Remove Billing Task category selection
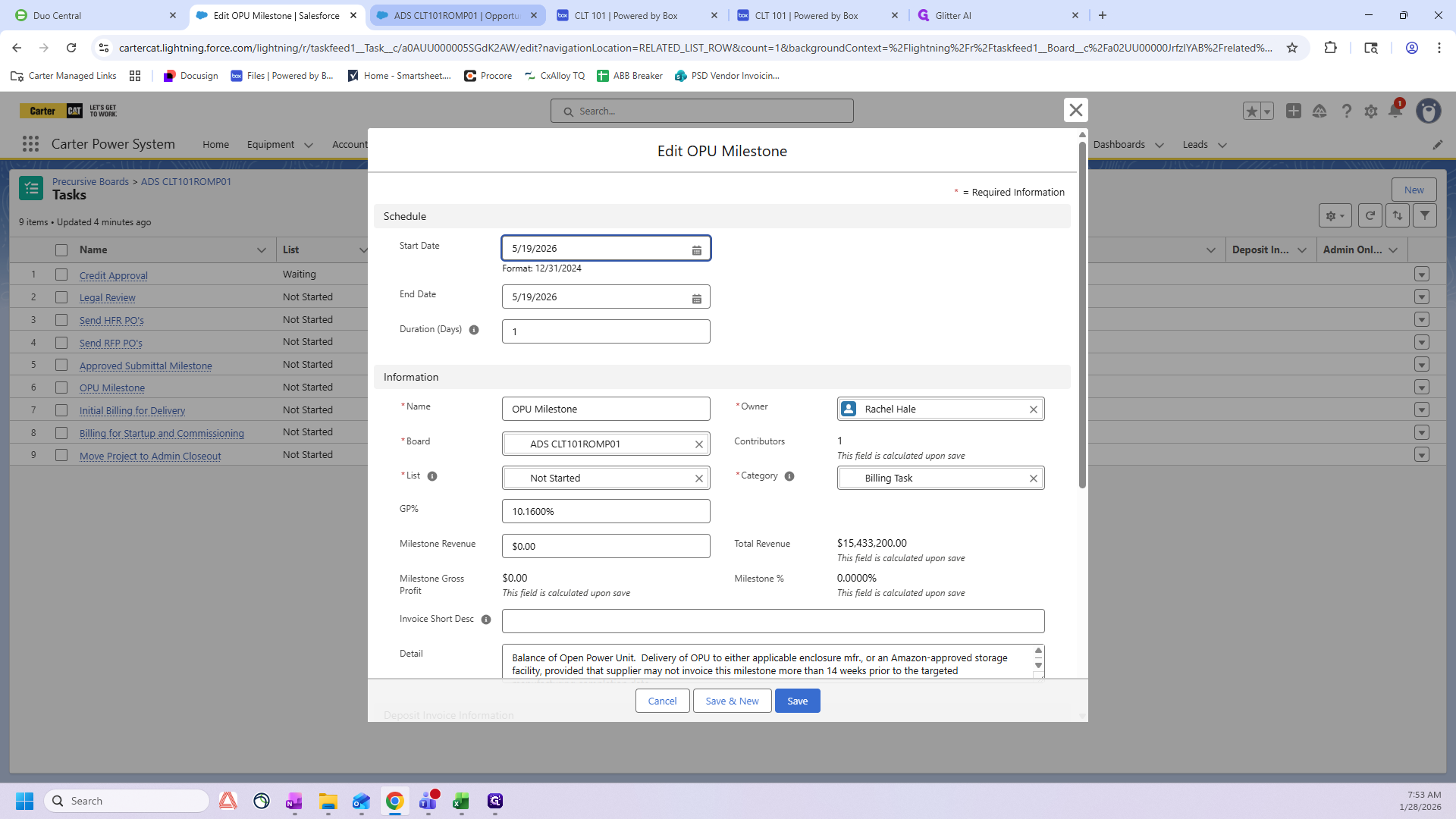 pos(1033,479)
